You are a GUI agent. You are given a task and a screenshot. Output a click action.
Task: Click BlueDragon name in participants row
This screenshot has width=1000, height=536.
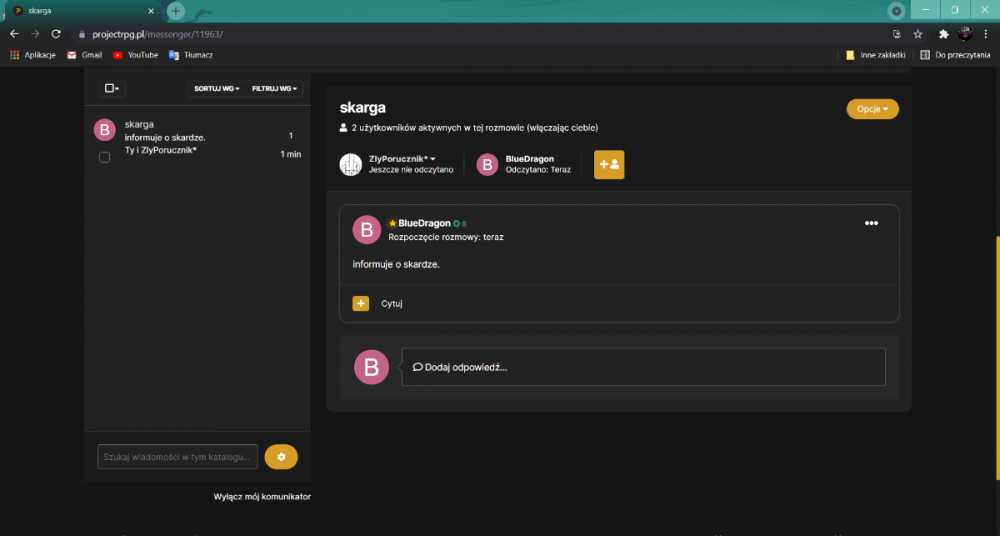click(530, 158)
